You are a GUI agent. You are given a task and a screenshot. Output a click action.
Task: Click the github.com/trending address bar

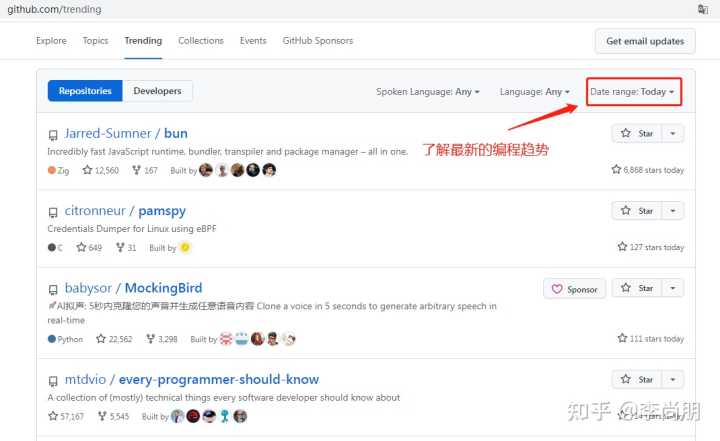(x=54, y=9)
